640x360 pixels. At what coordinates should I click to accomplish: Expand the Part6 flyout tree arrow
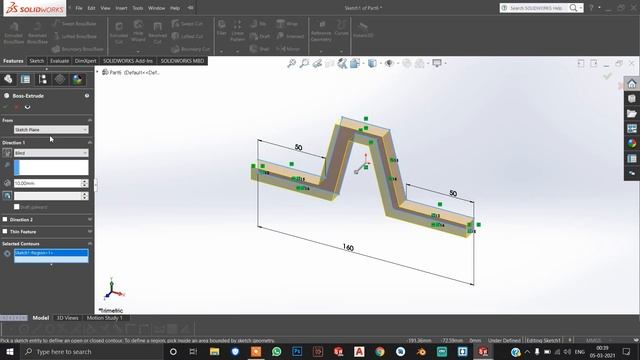click(x=97, y=72)
